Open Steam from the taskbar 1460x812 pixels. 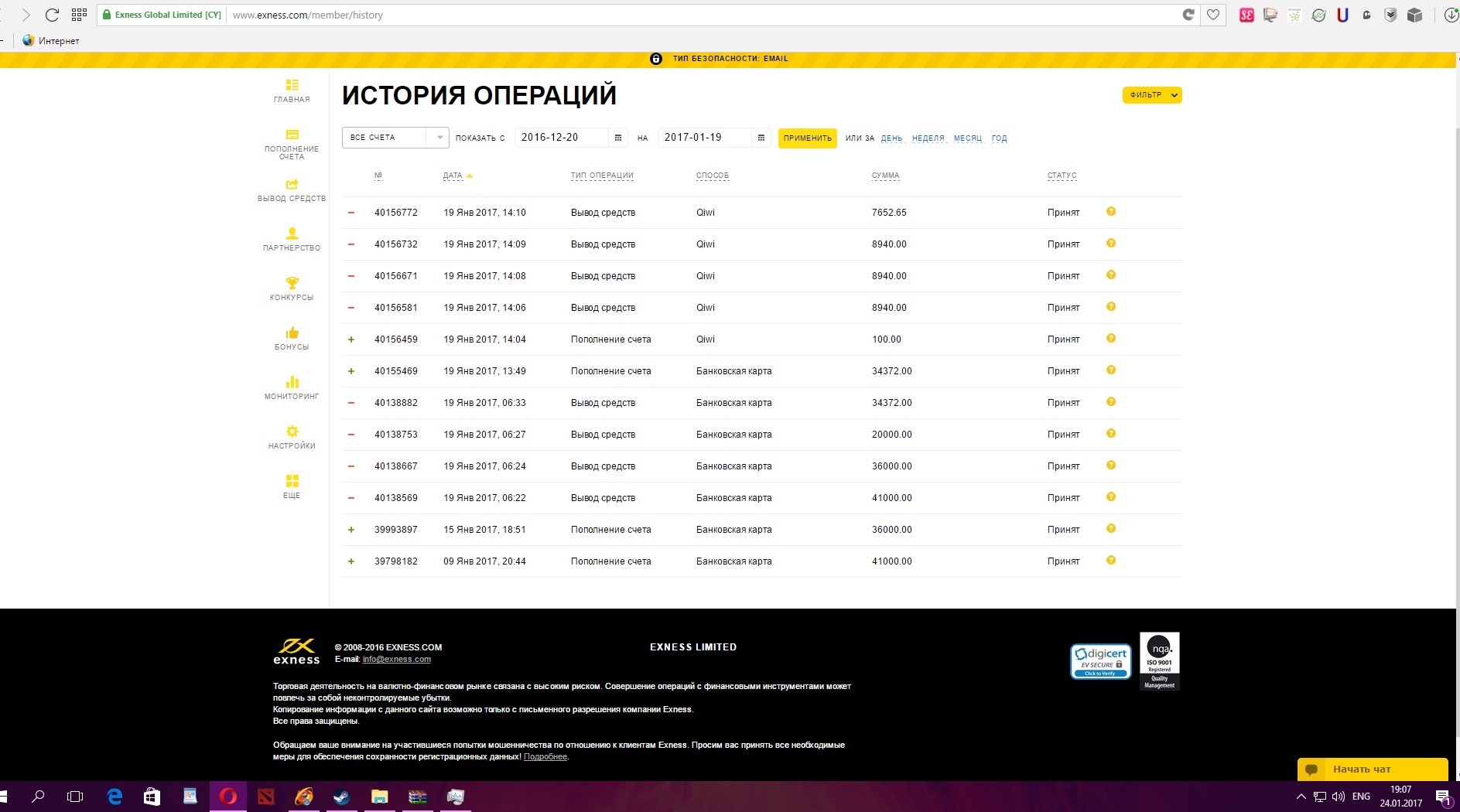(x=342, y=797)
